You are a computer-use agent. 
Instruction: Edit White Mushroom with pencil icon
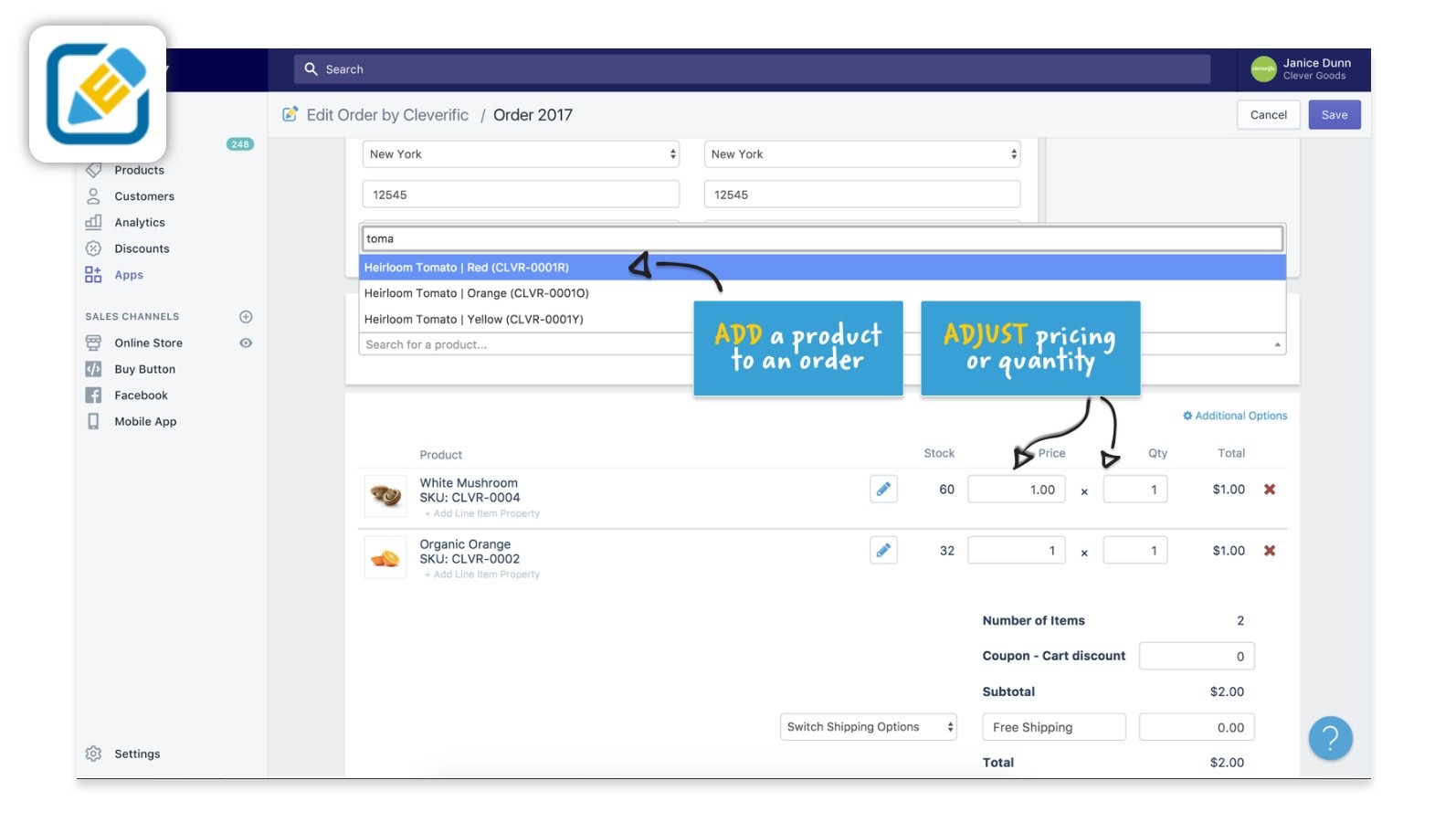pyautogui.click(x=883, y=489)
